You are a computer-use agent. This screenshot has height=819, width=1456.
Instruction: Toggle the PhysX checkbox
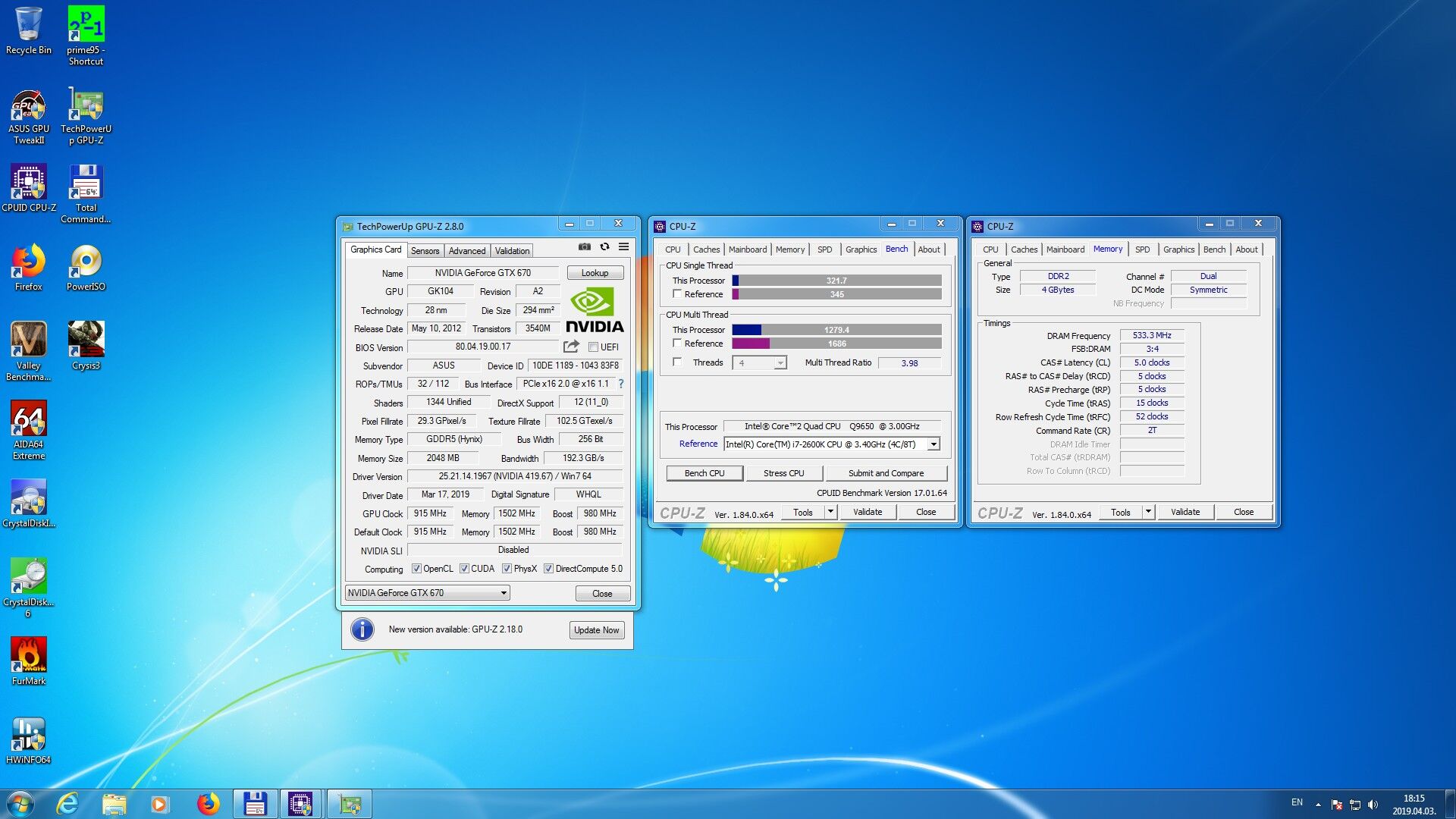[507, 569]
